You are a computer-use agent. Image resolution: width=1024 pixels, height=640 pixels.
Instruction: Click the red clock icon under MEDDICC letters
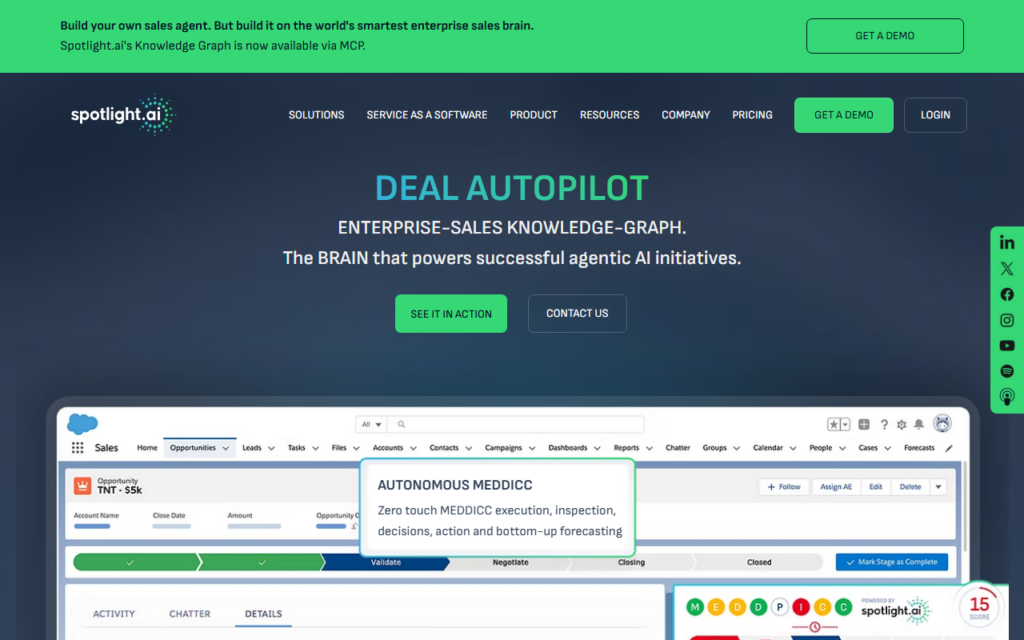(x=814, y=627)
